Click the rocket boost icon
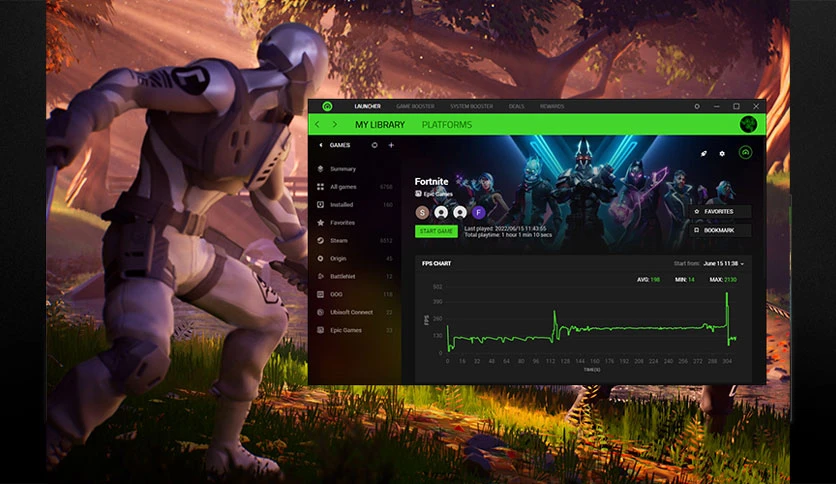Viewport: 836px width, 484px height. tap(704, 154)
